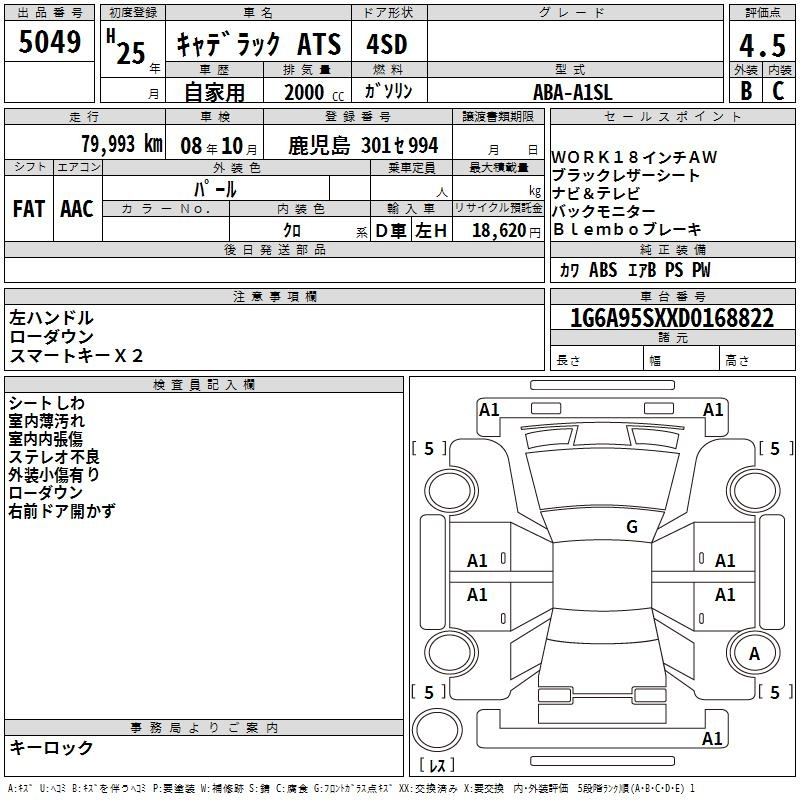Select interior grade C
Viewport: 800px width, 800px height.
[778, 90]
